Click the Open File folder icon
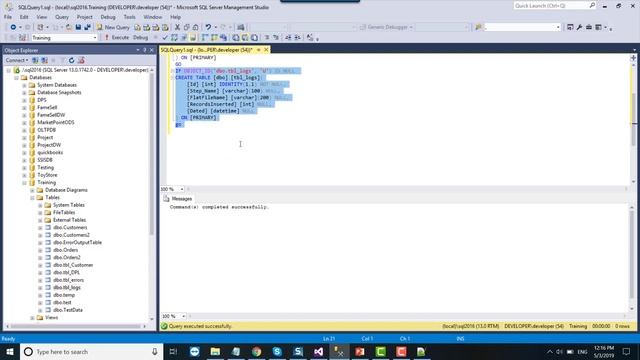 69,27
